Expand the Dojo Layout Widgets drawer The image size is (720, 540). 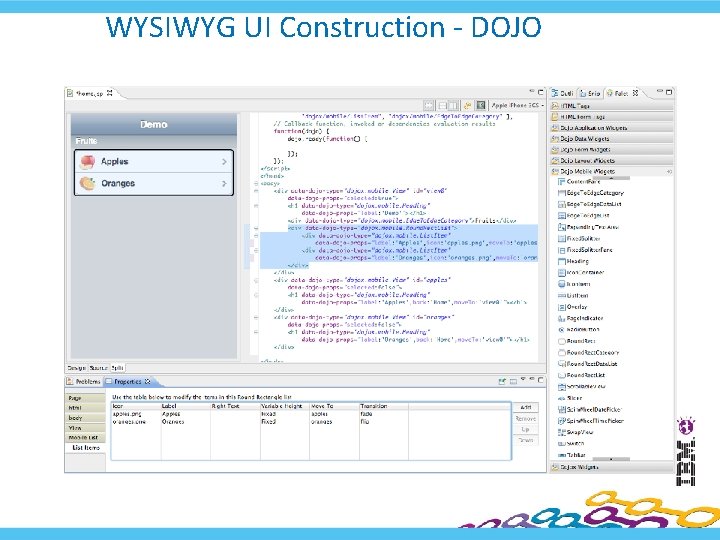pos(611,161)
